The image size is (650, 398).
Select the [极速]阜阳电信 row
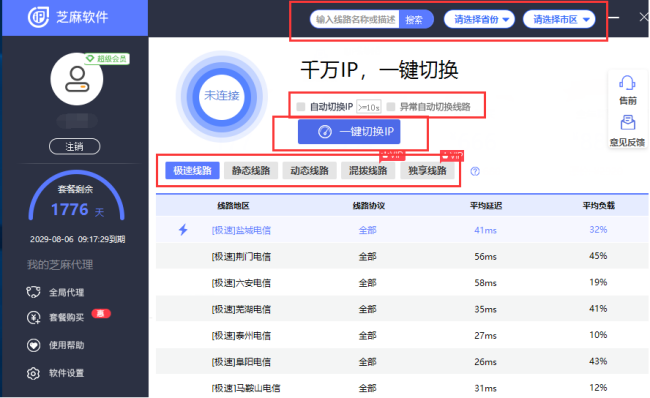pos(402,362)
